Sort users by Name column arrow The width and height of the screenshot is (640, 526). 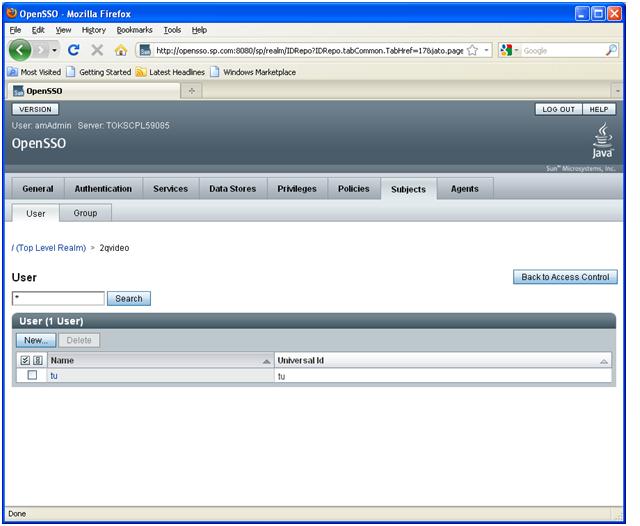coord(266,361)
